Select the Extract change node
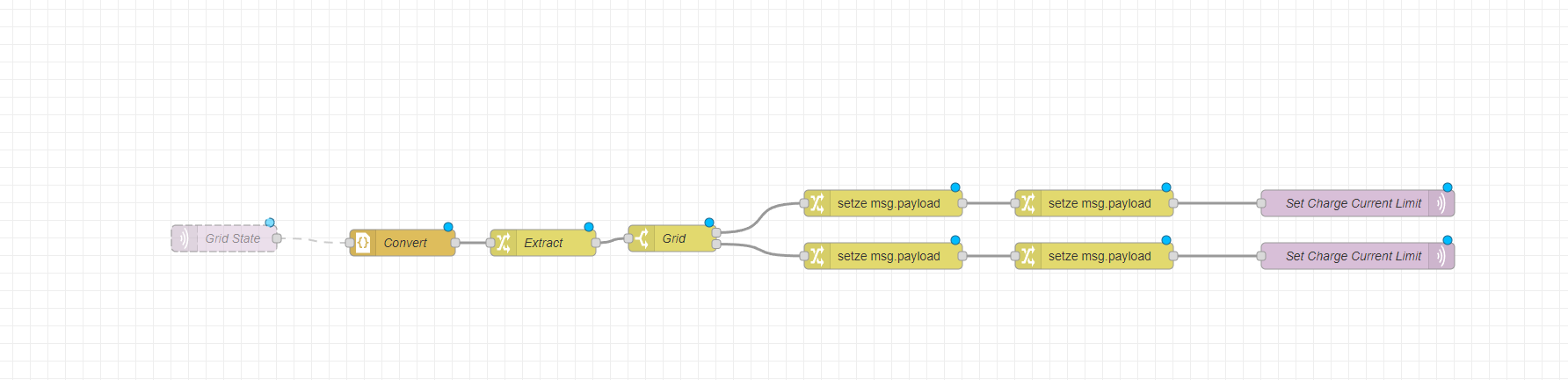 coord(543,243)
